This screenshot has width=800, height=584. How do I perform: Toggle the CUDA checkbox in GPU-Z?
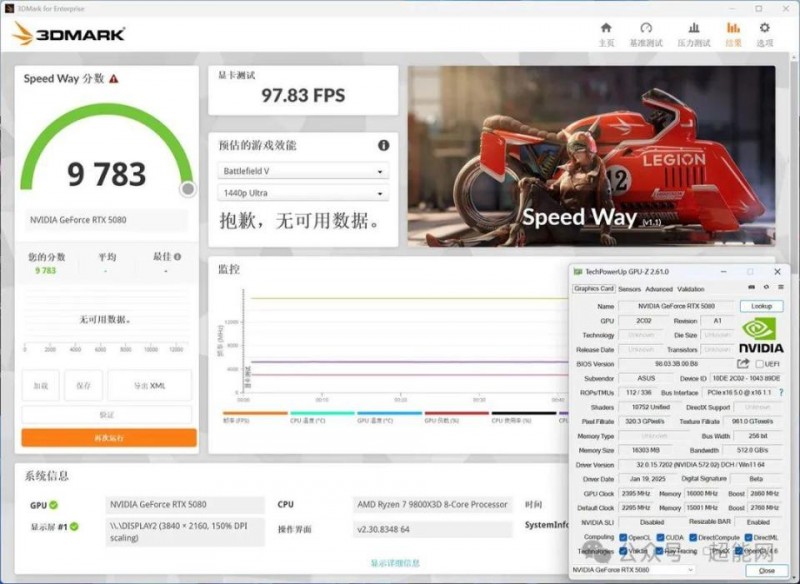pos(660,537)
